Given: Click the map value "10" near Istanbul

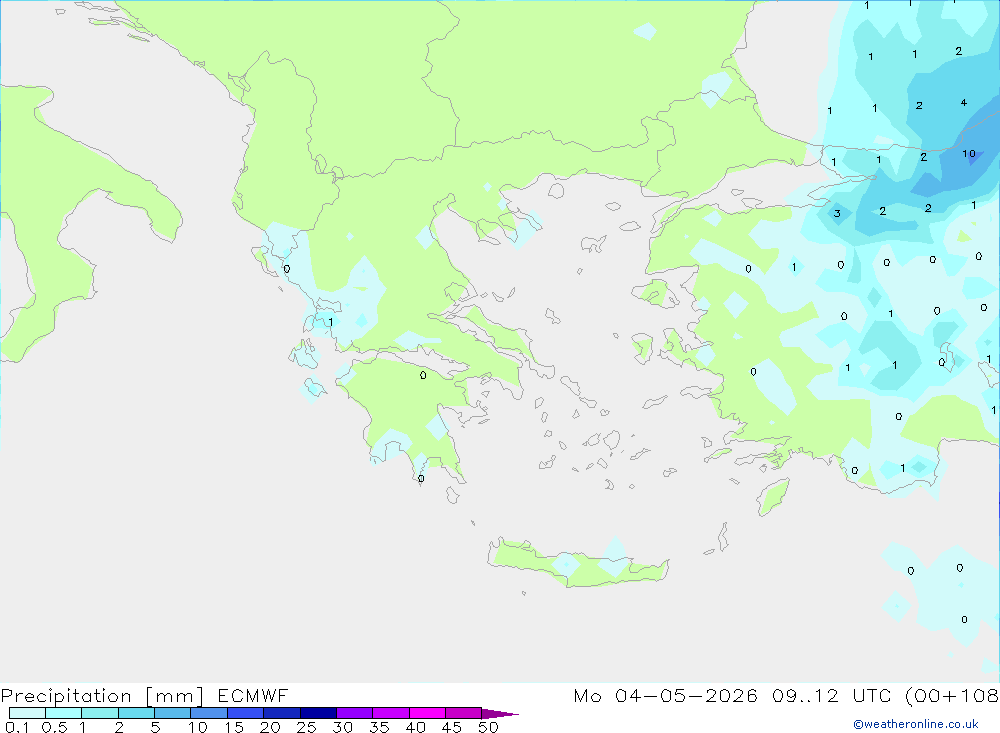Looking at the screenshot, I should pos(969,154).
